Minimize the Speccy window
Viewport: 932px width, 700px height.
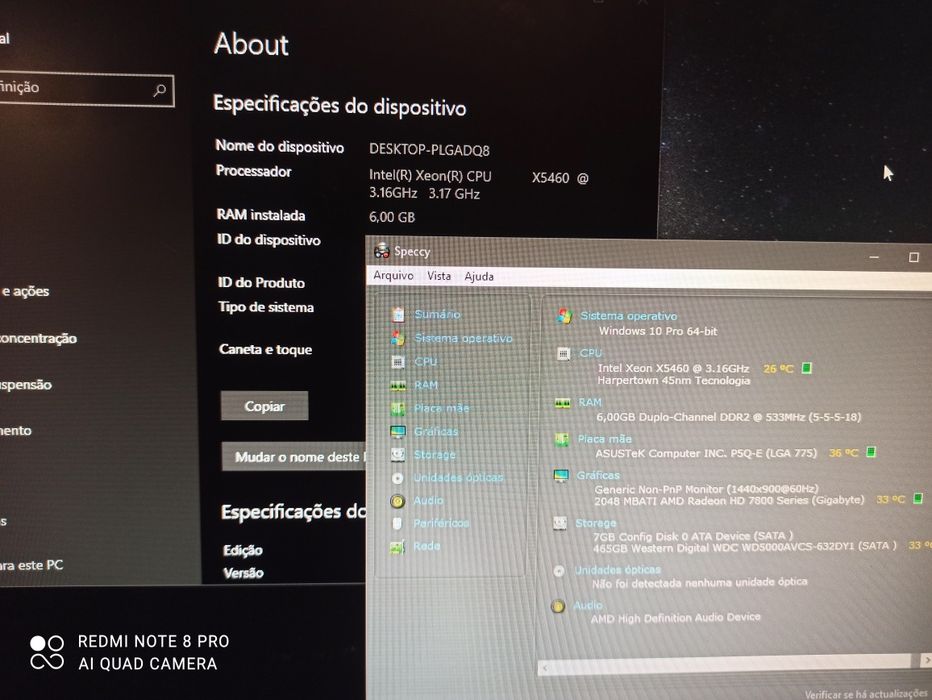[x=874, y=257]
